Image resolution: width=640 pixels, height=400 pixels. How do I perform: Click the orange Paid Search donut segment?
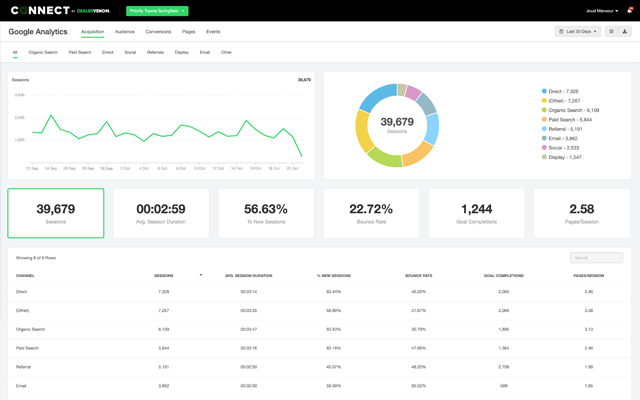click(x=418, y=154)
